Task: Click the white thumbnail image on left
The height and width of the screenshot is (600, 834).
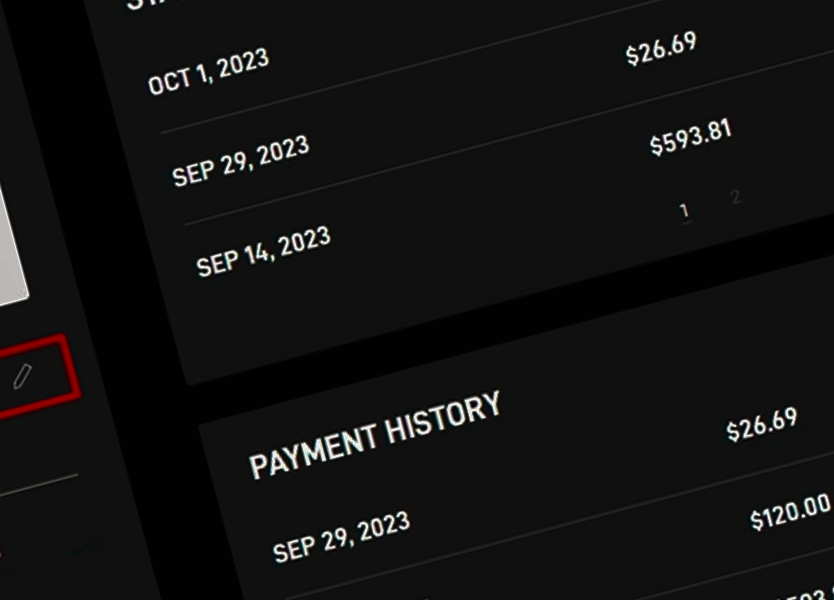Action: (x=11, y=245)
